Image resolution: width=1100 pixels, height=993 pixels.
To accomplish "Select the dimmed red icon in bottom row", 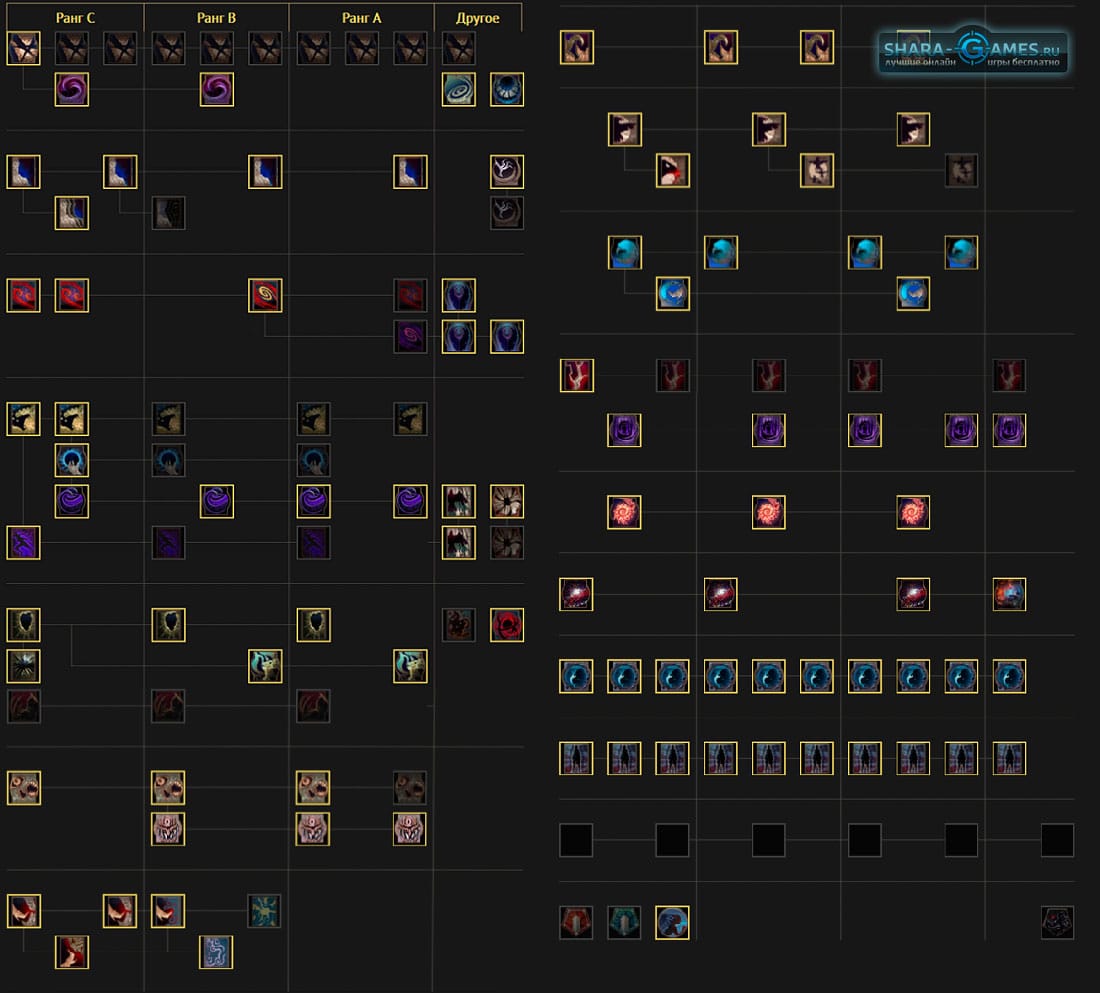I will click(577, 923).
